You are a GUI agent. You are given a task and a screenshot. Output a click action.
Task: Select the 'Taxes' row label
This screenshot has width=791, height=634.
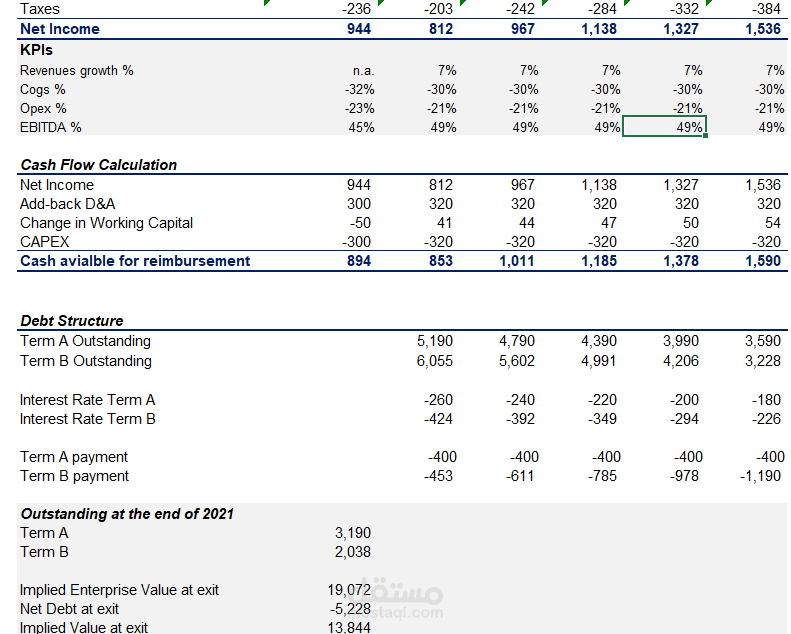pos(40,9)
